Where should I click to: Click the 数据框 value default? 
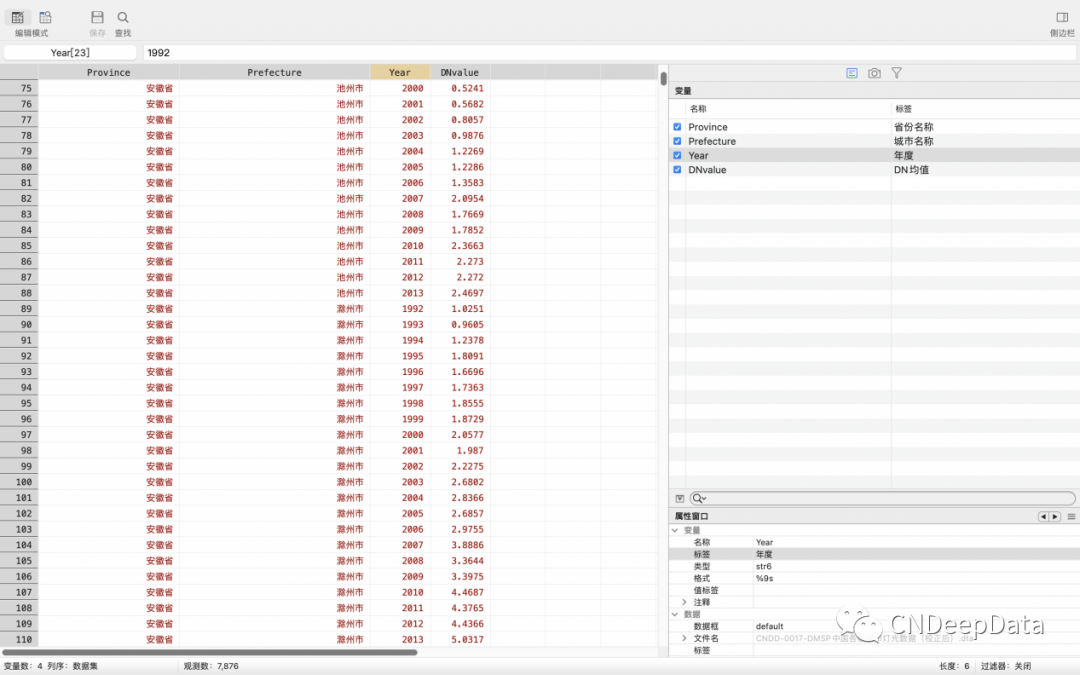tap(769, 626)
